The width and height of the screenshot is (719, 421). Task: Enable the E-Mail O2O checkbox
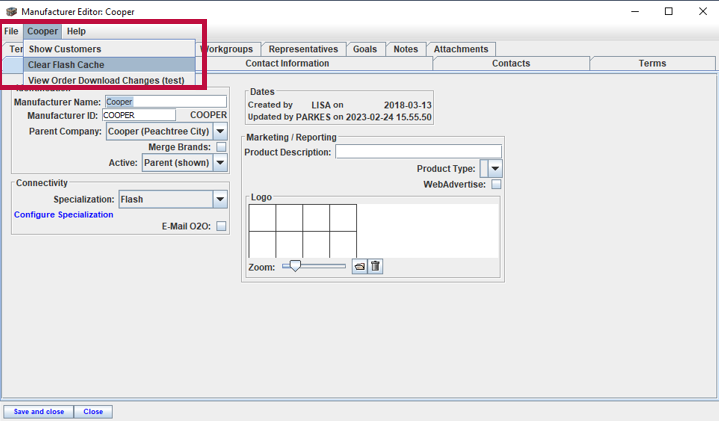point(221,226)
